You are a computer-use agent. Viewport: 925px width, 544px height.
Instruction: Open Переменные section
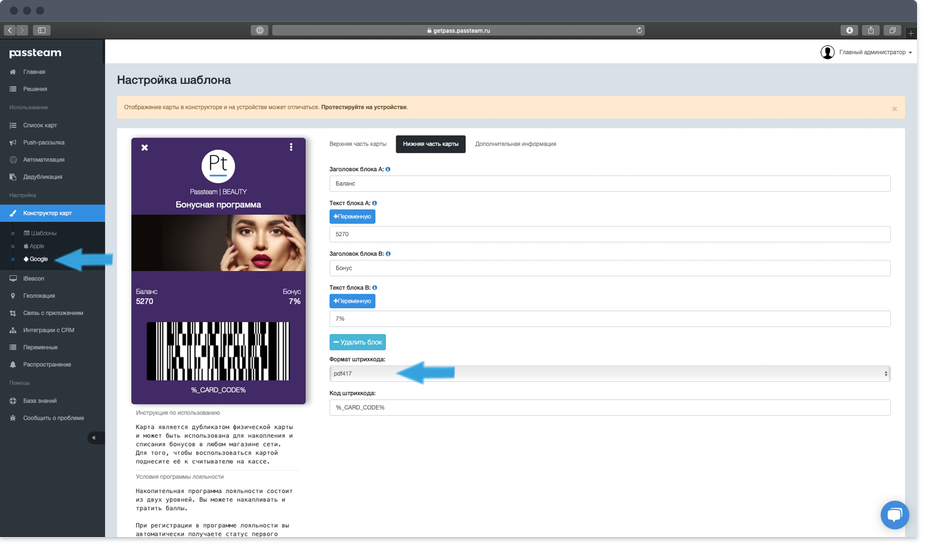[40, 348]
